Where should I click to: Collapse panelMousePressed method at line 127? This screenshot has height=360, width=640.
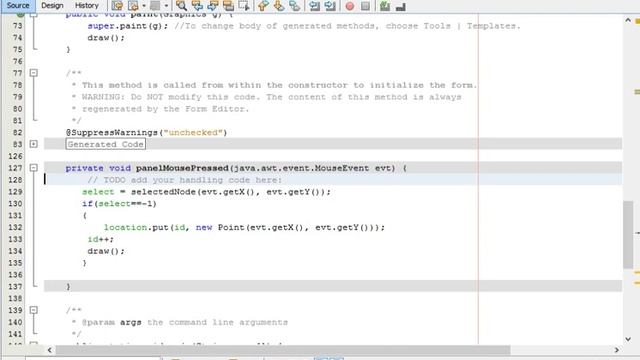(x=34, y=168)
